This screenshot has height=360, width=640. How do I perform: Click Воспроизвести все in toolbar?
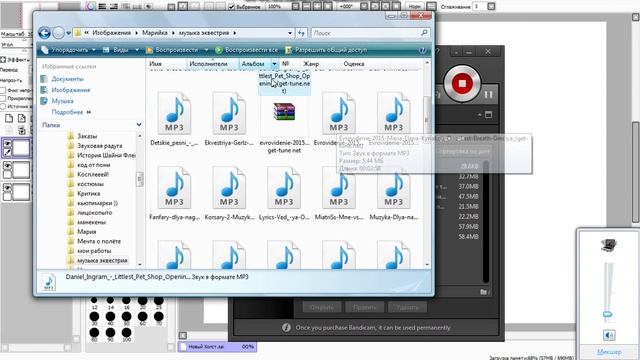[x=247, y=50]
